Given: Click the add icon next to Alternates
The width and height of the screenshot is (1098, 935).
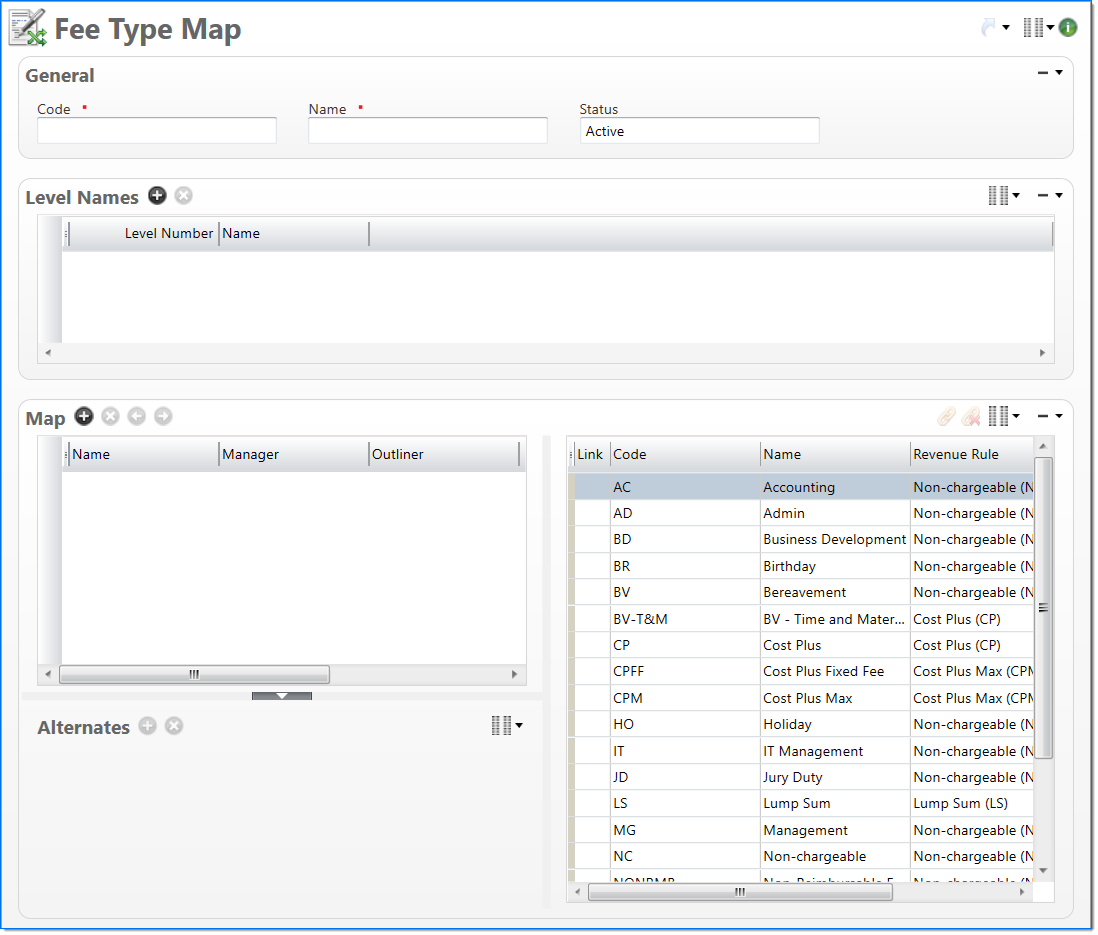Looking at the screenshot, I should tap(148, 726).
